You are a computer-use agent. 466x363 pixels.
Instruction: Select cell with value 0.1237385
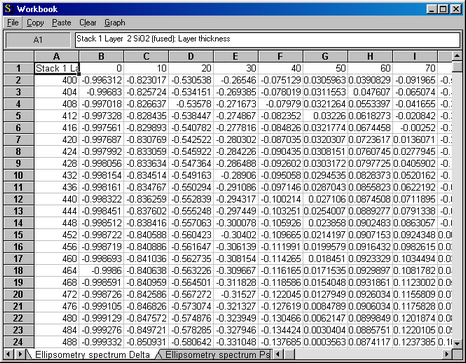click(415, 342)
